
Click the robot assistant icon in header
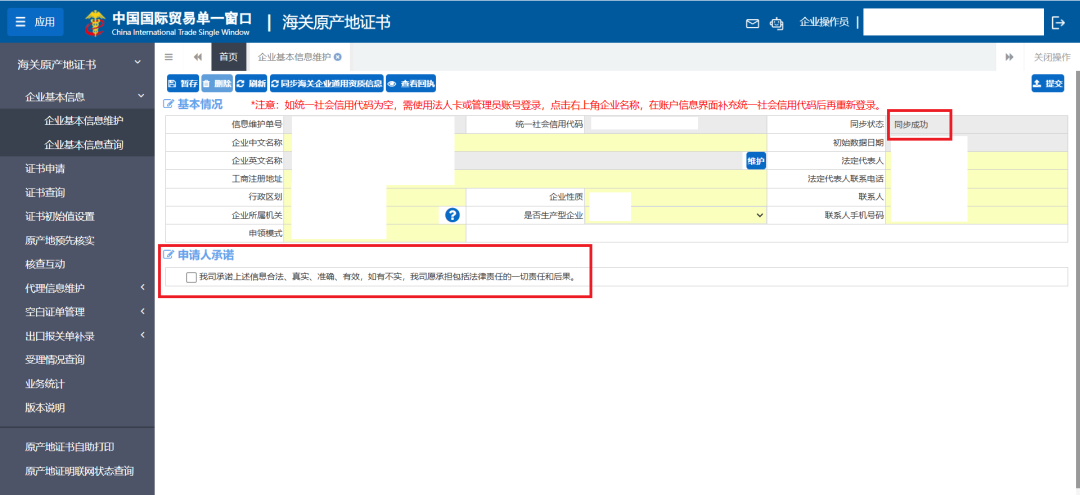pos(777,23)
